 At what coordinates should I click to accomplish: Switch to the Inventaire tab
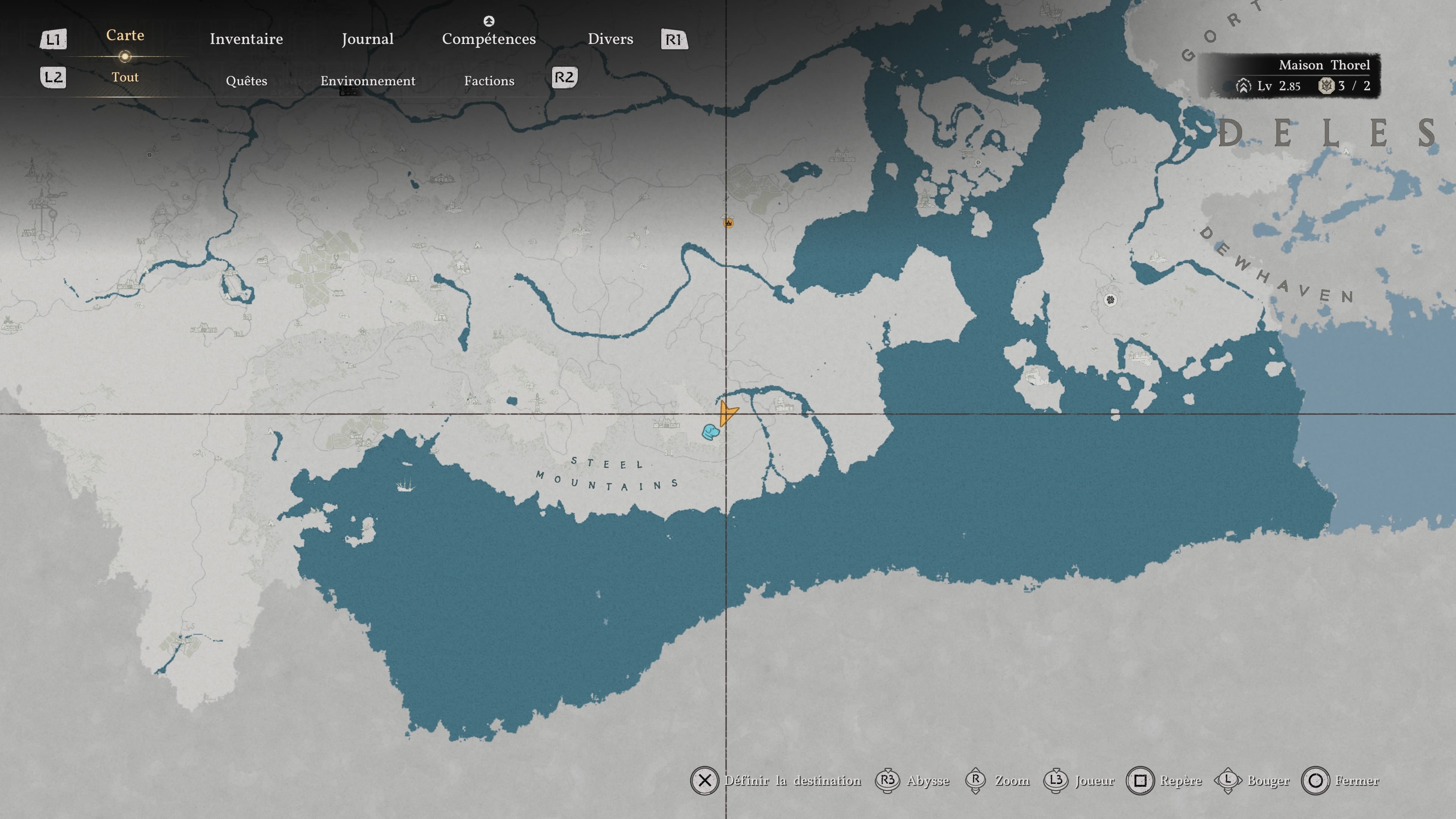246,39
